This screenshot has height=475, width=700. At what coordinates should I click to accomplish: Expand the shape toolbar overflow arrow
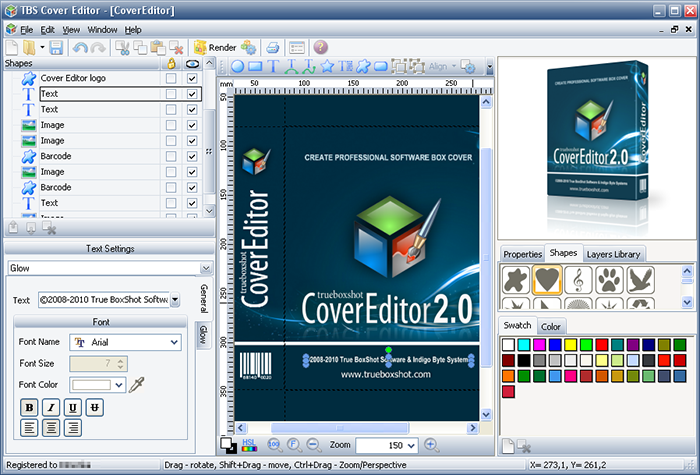tap(490, 67)
